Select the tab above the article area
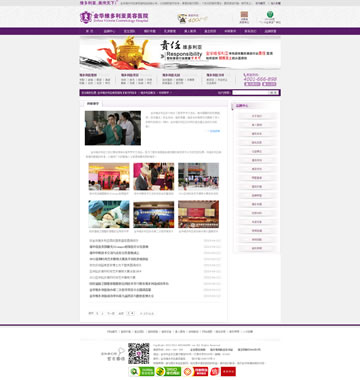The image size is (360, 380). click(92, 104)
